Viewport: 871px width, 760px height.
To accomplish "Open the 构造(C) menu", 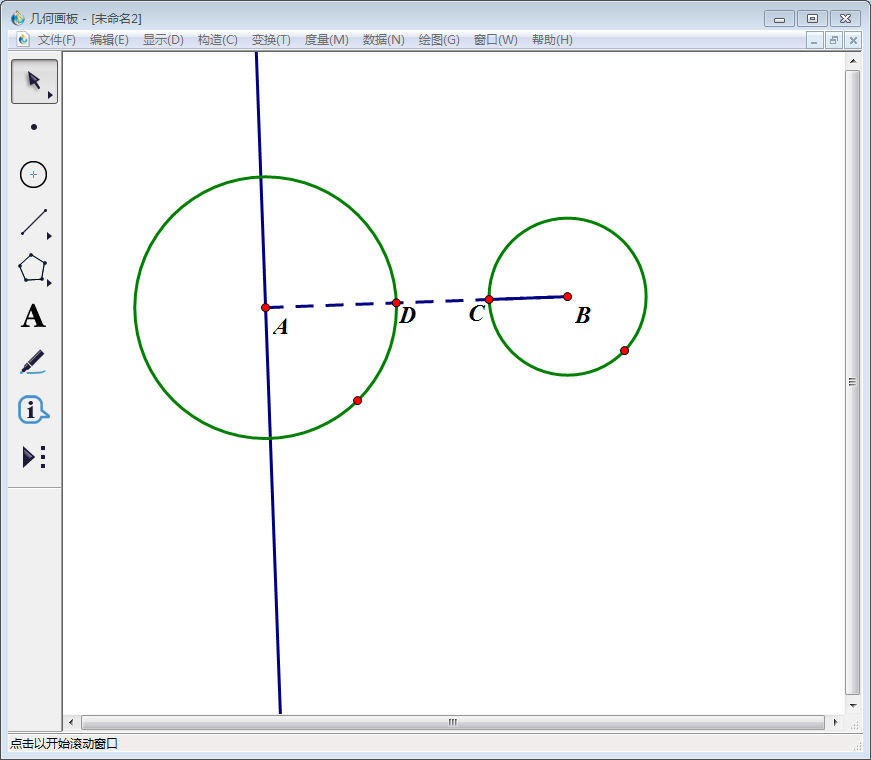I will point(217,40).
